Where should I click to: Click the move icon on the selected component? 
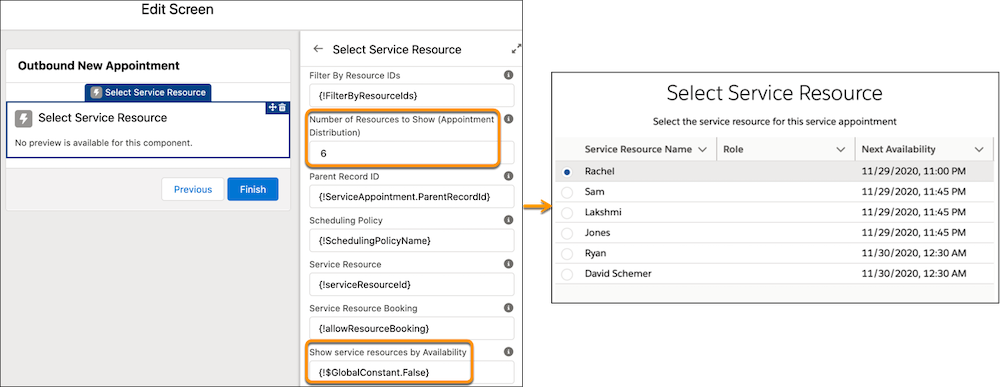click(273, 107)
